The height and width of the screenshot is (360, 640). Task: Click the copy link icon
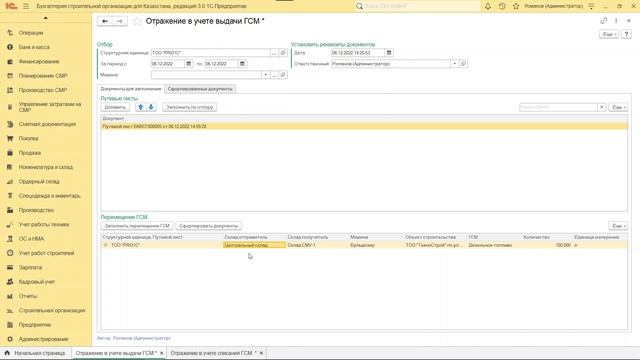pos(604,21)
